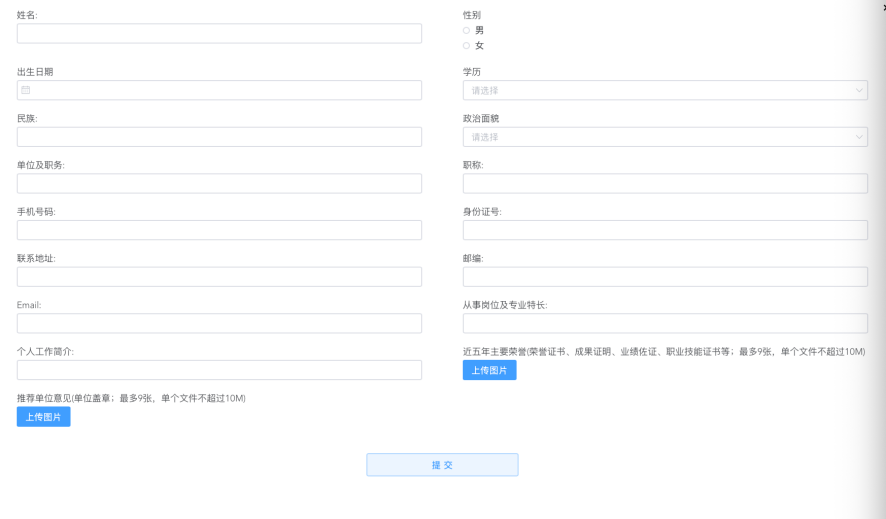Click the 姓名 input field
886x519 pixels.
[x=219, y=34]
